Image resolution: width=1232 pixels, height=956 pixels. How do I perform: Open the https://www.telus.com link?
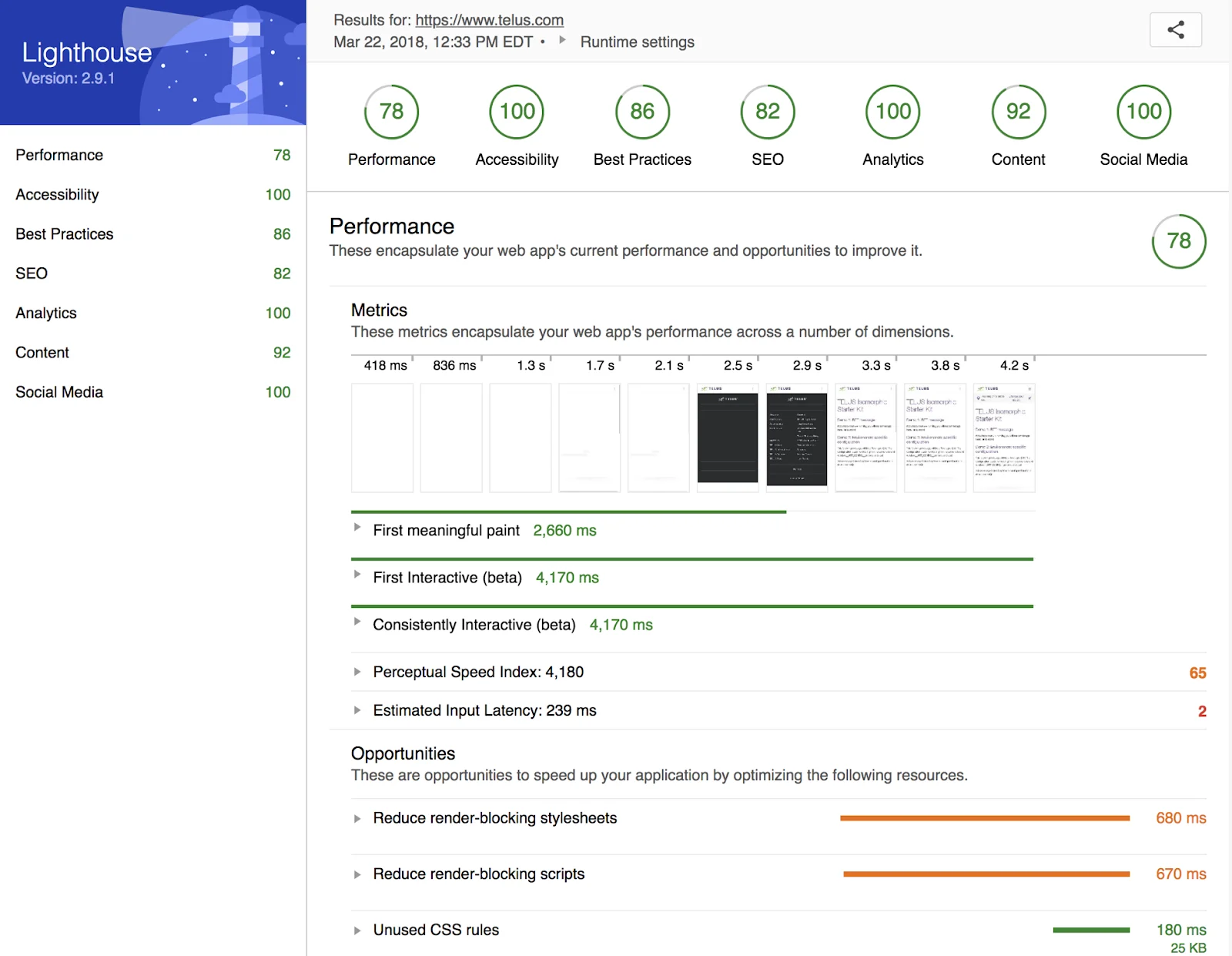click(x=490, y=20)
